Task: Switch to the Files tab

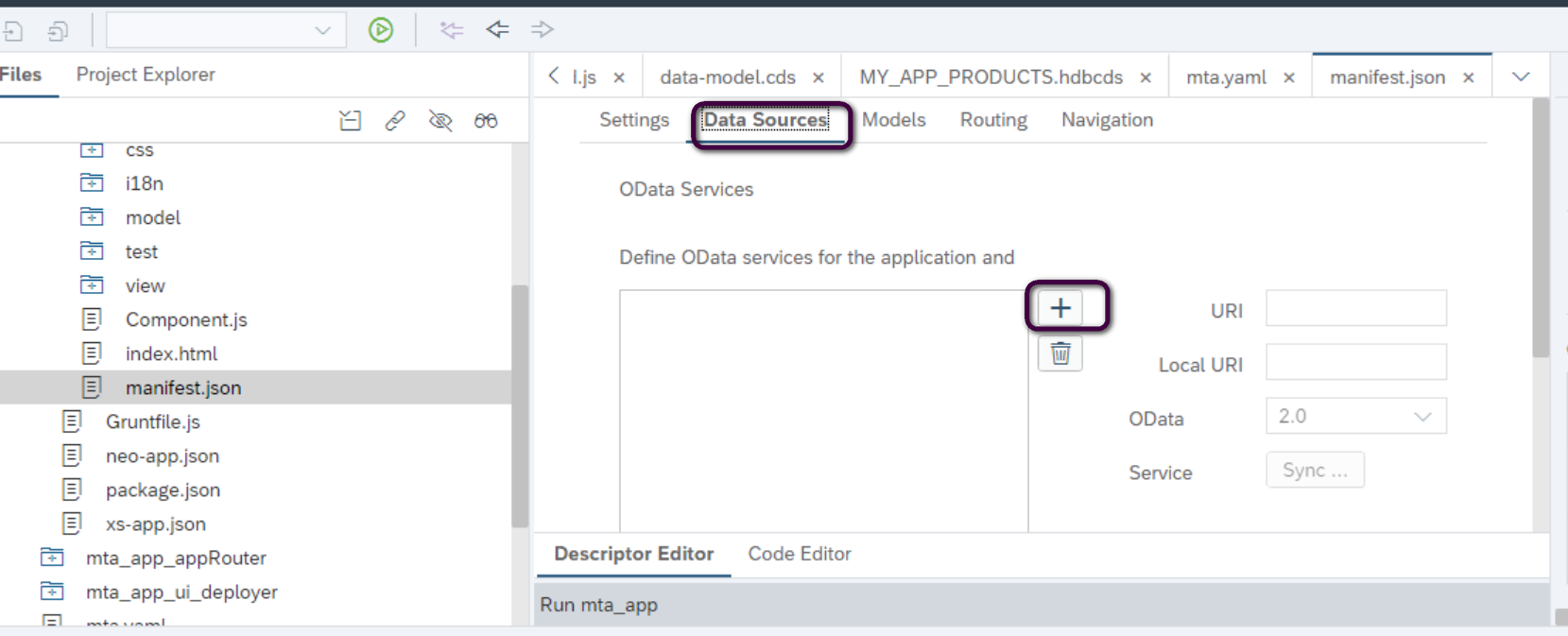Action: [x=21, y=75]
